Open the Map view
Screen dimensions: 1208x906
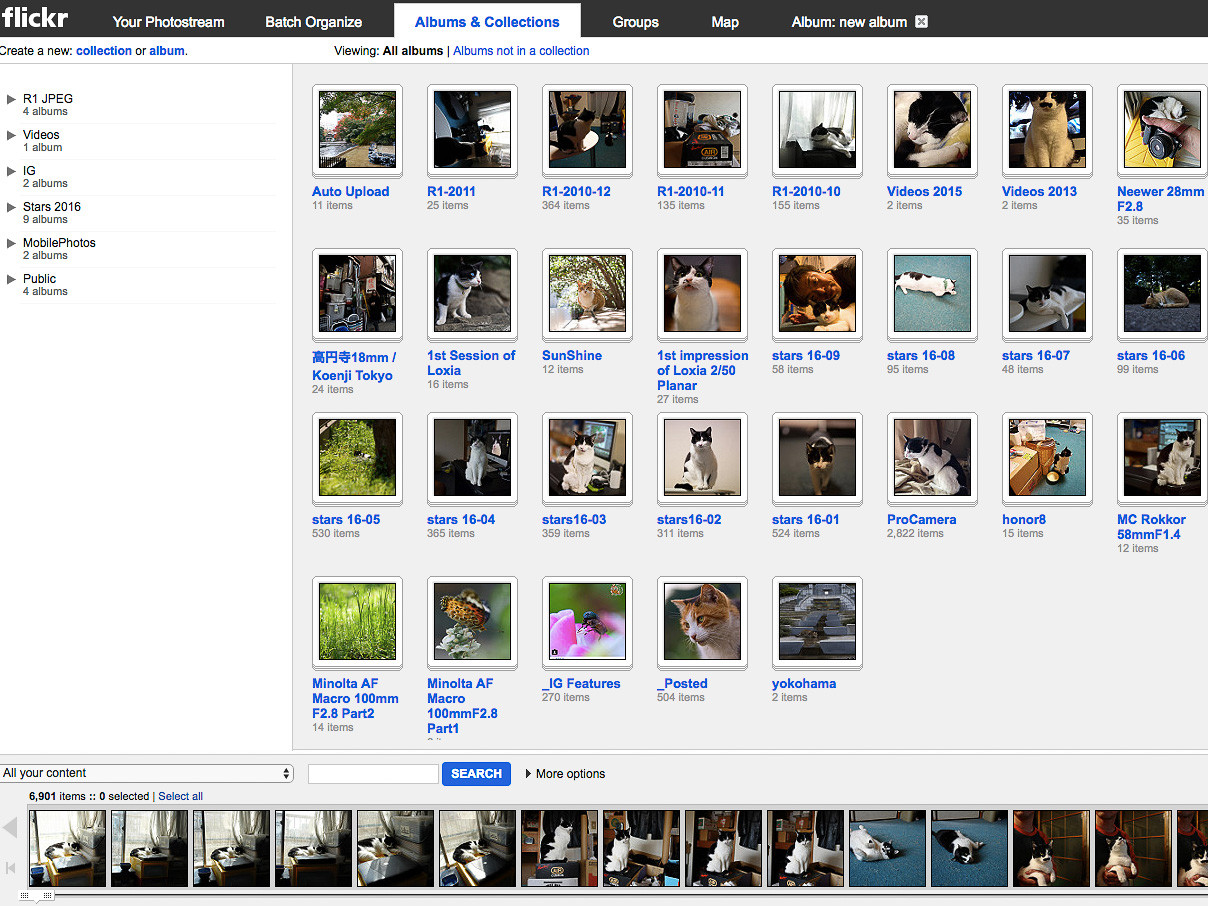pos(724,21)
